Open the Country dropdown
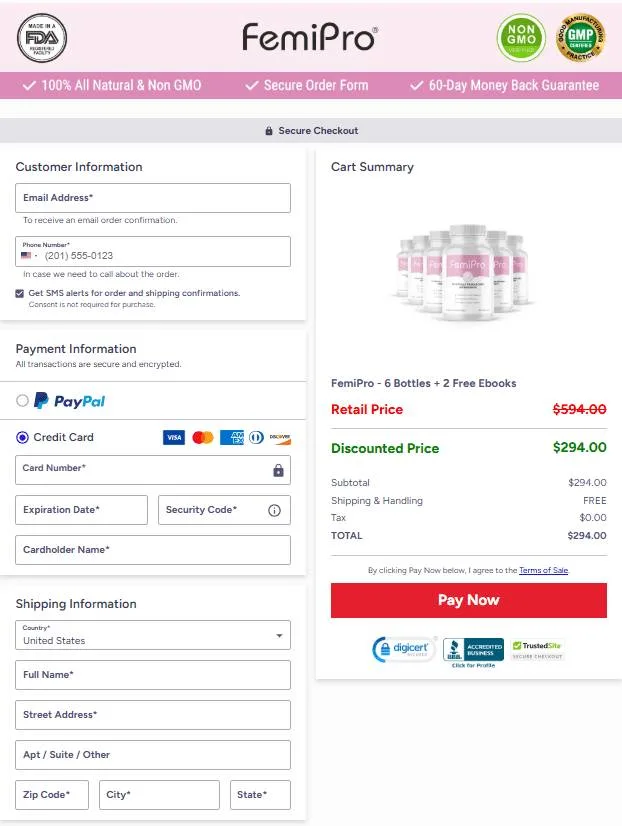Screen dimensions: 622x826 pyautogui.click(x=153, y=635)
